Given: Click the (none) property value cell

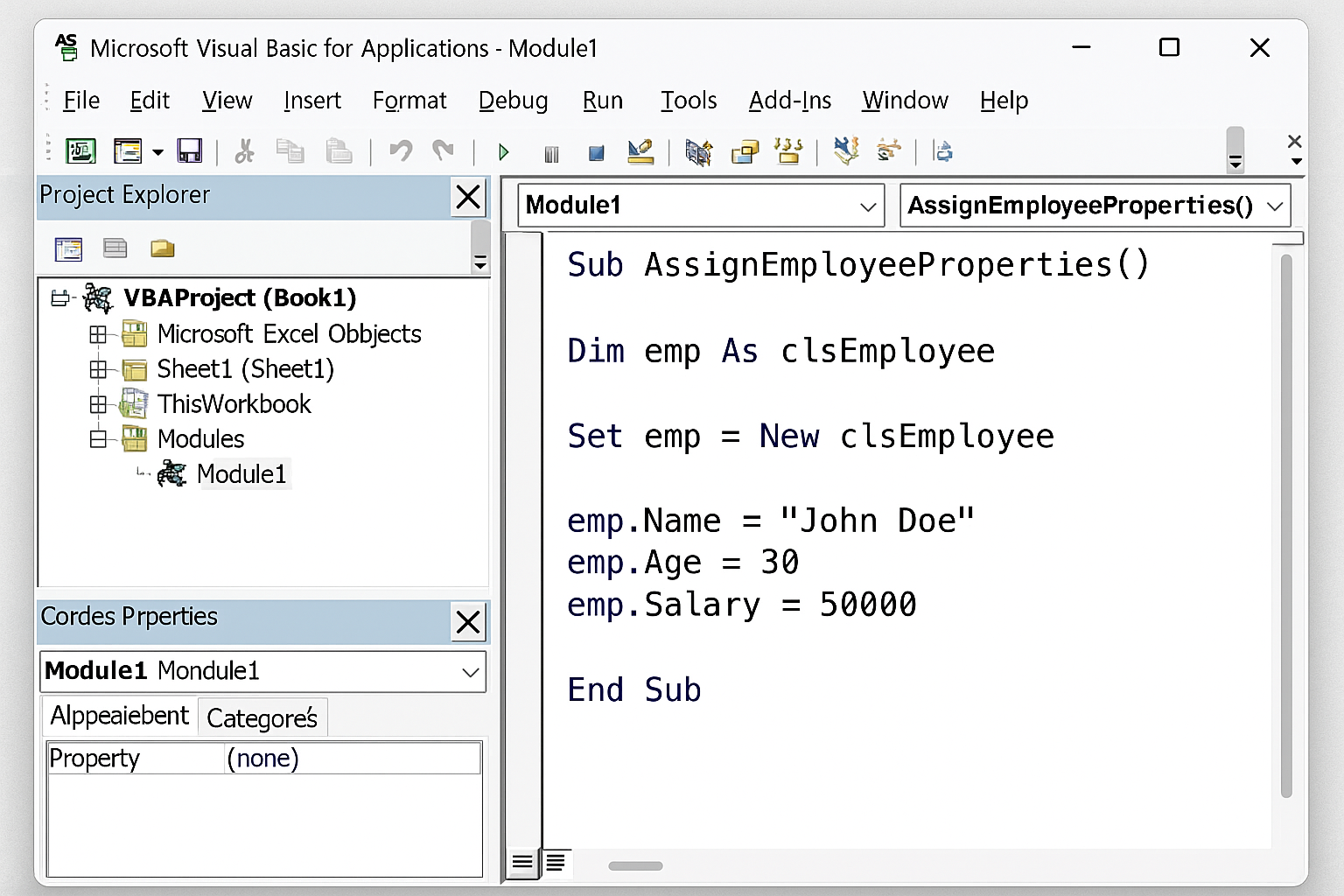Looking at the screenshot, I should click(x=353, y=759).
